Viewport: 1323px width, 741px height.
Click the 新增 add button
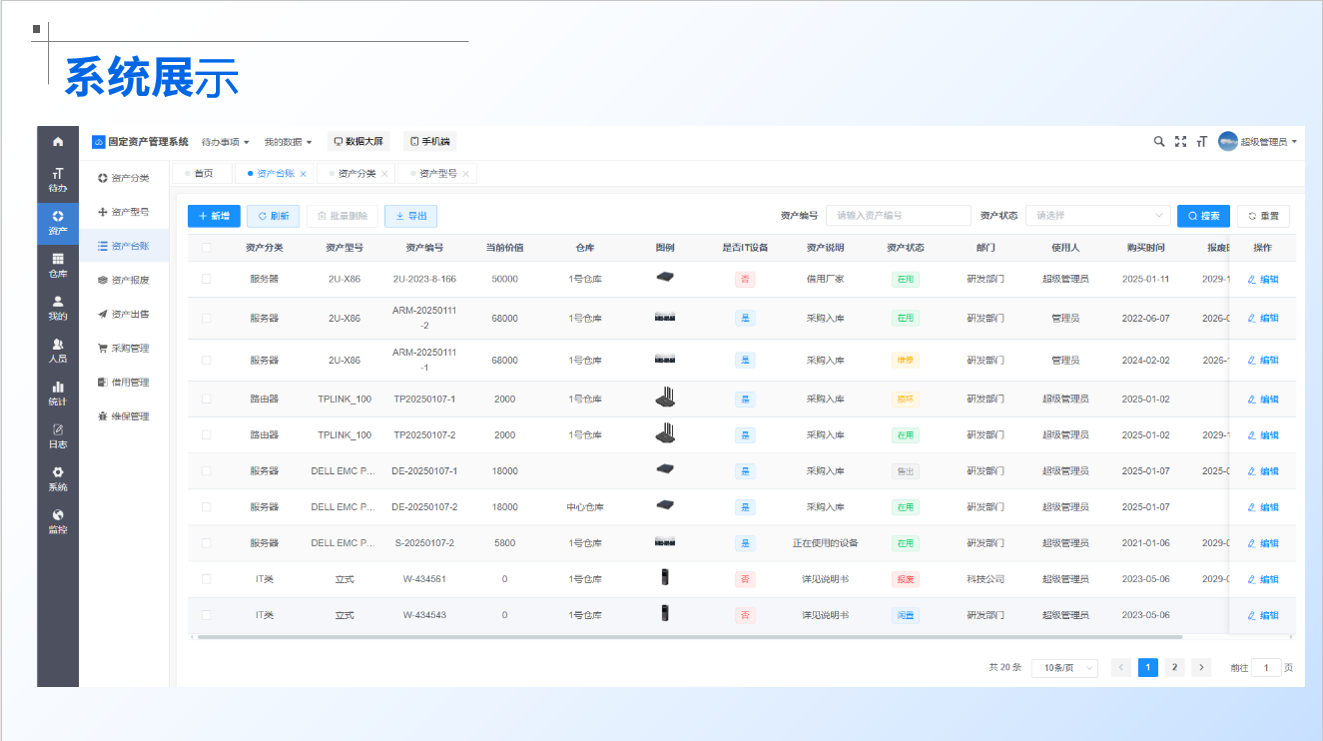tap(214, 216)
